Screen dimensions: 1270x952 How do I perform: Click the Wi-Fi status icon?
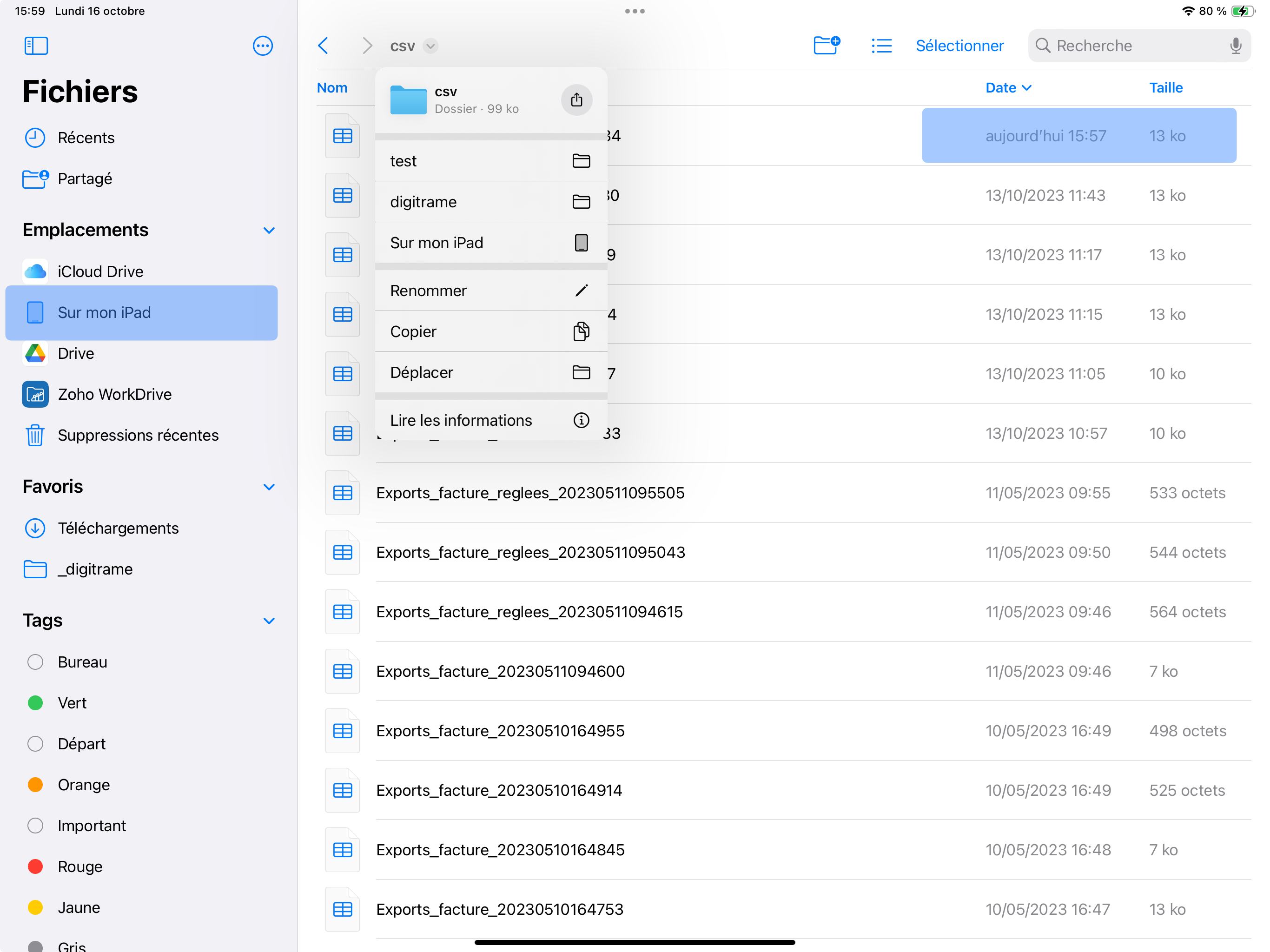click(1189, 11)
